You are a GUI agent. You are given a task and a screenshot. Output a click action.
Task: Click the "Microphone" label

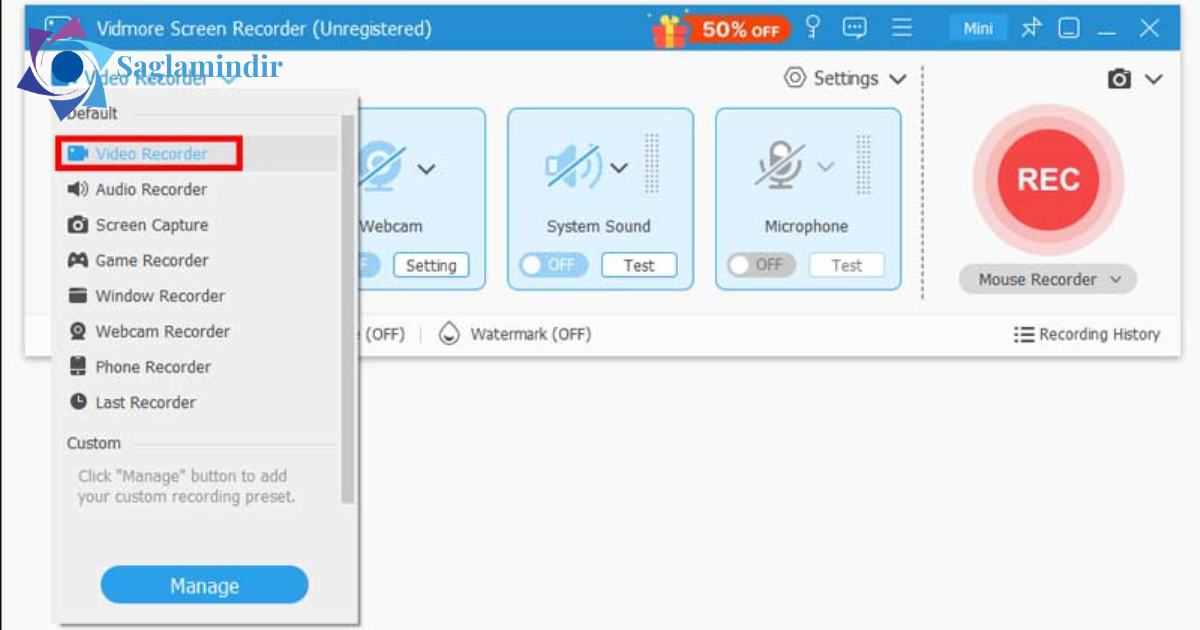click(806, 227)
